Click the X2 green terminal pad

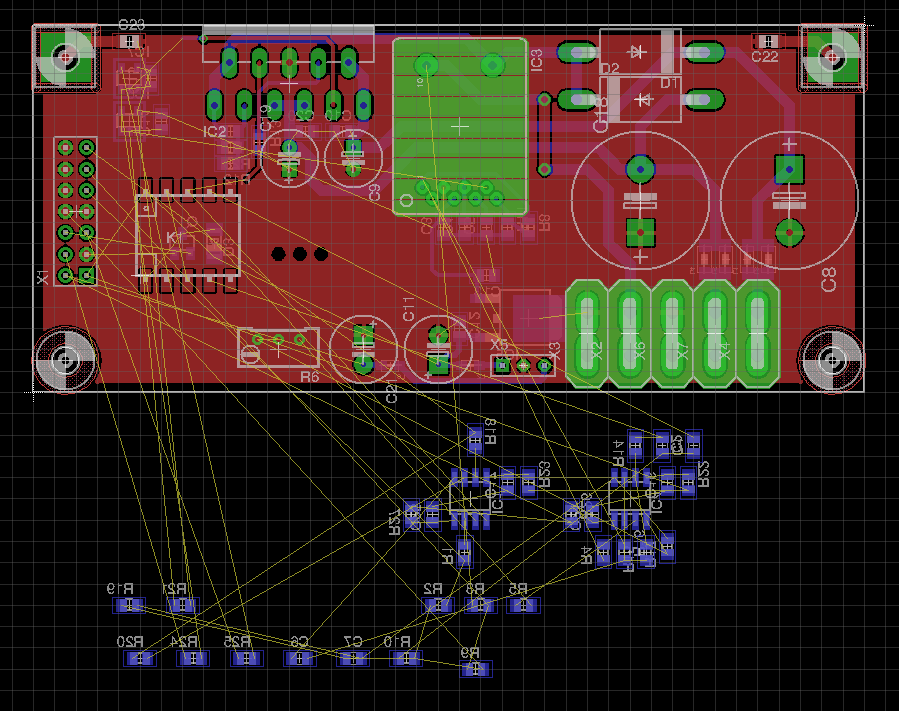click(x=588, y=334)
